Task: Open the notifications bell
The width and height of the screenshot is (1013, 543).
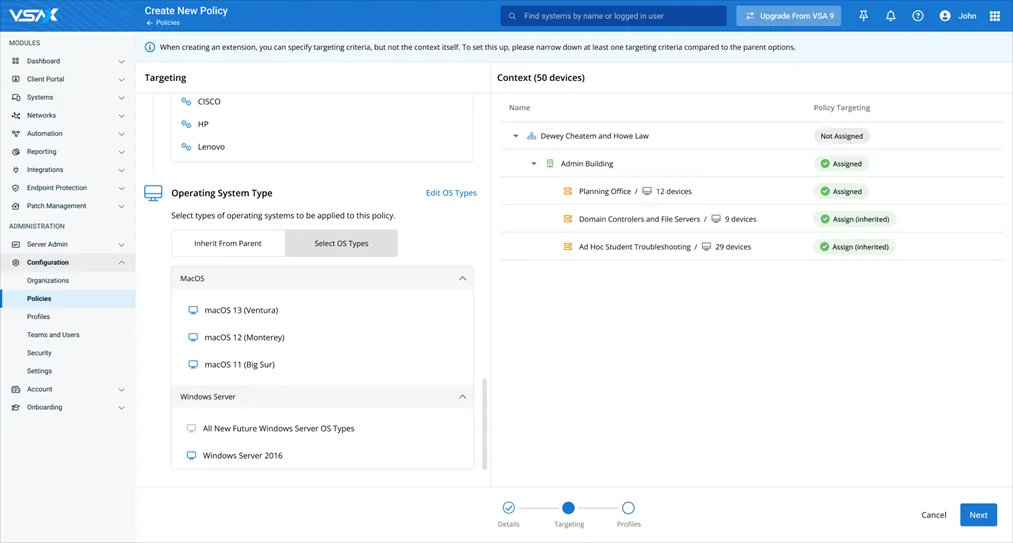Action: point(890,16)
